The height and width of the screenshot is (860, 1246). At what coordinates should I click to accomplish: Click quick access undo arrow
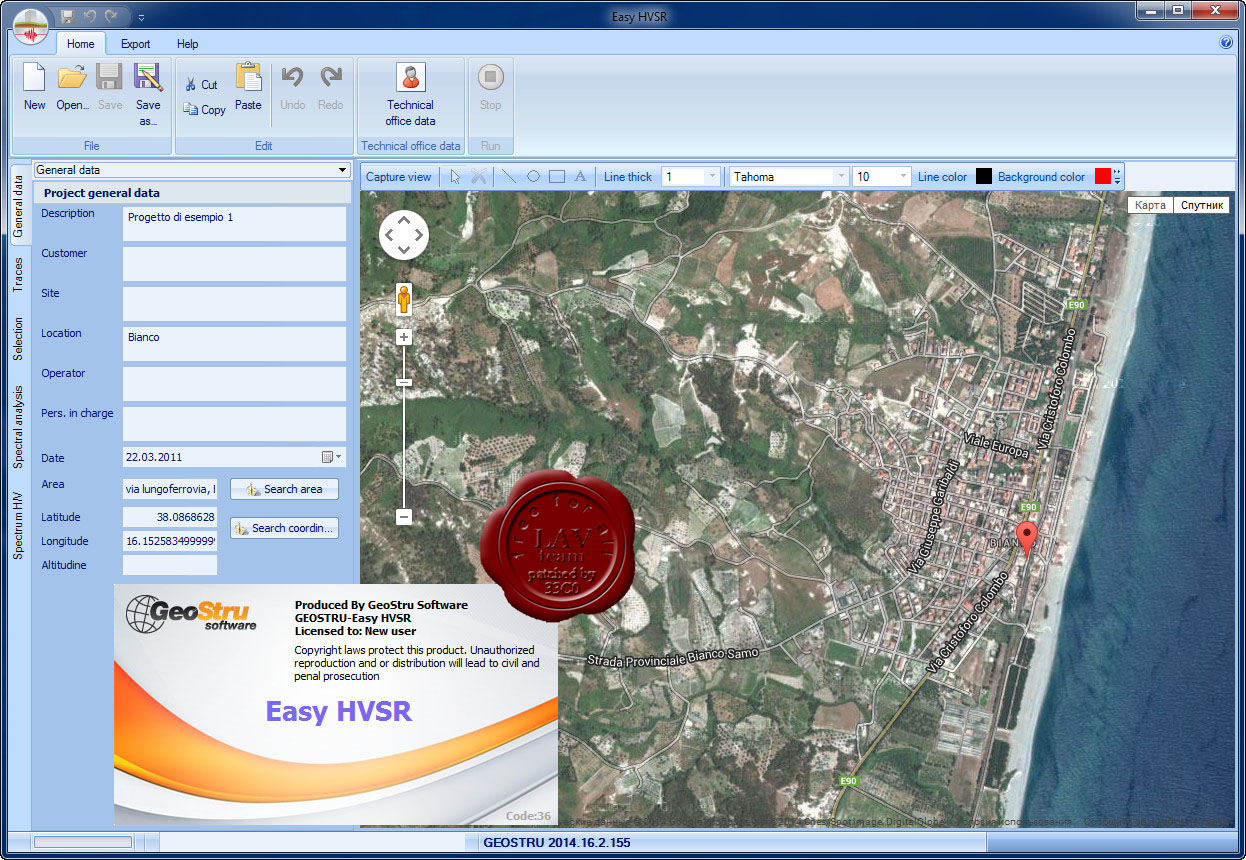89,16
